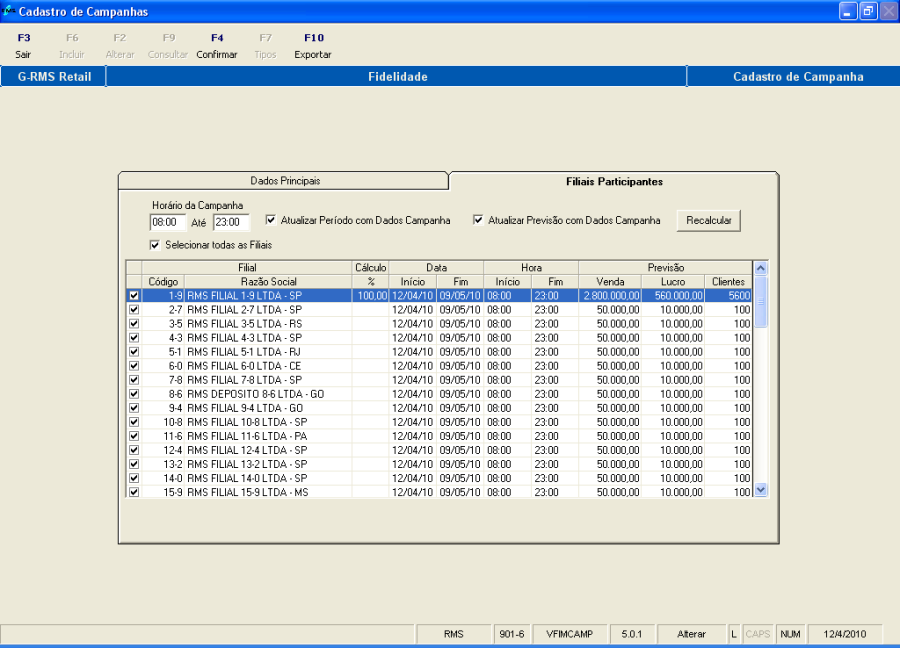Click the table scrollbar down arrow

point(761,490)
